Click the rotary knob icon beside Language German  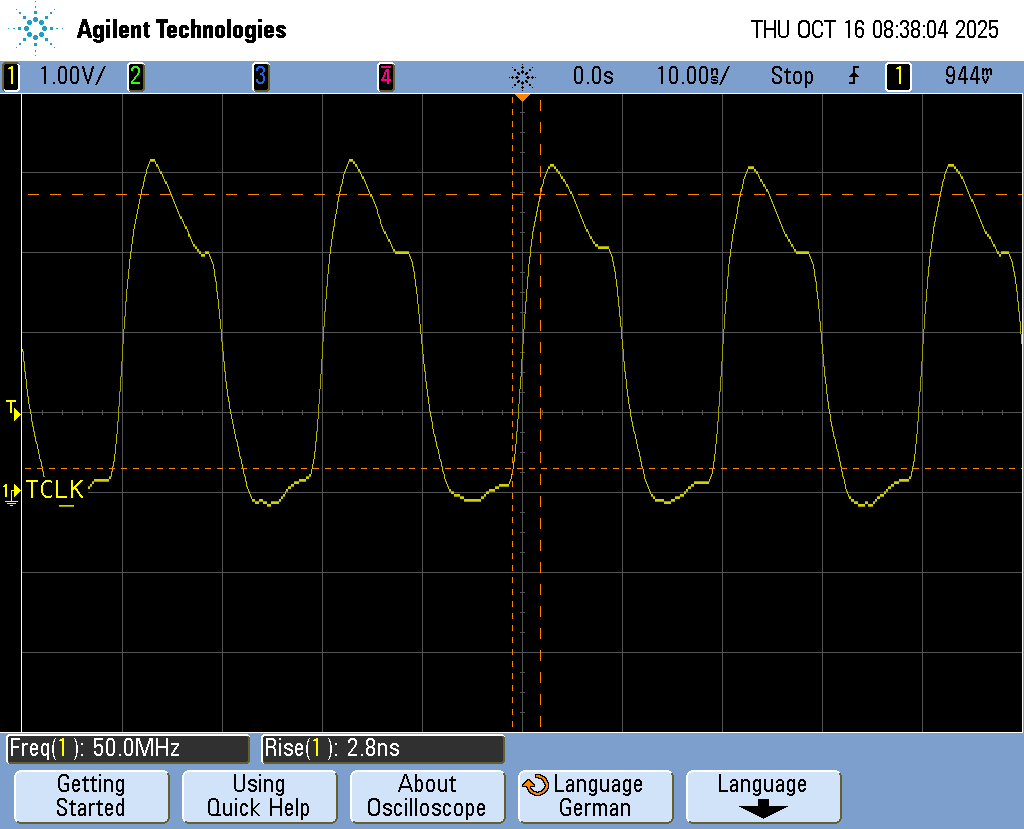click(x=536, y=785)
